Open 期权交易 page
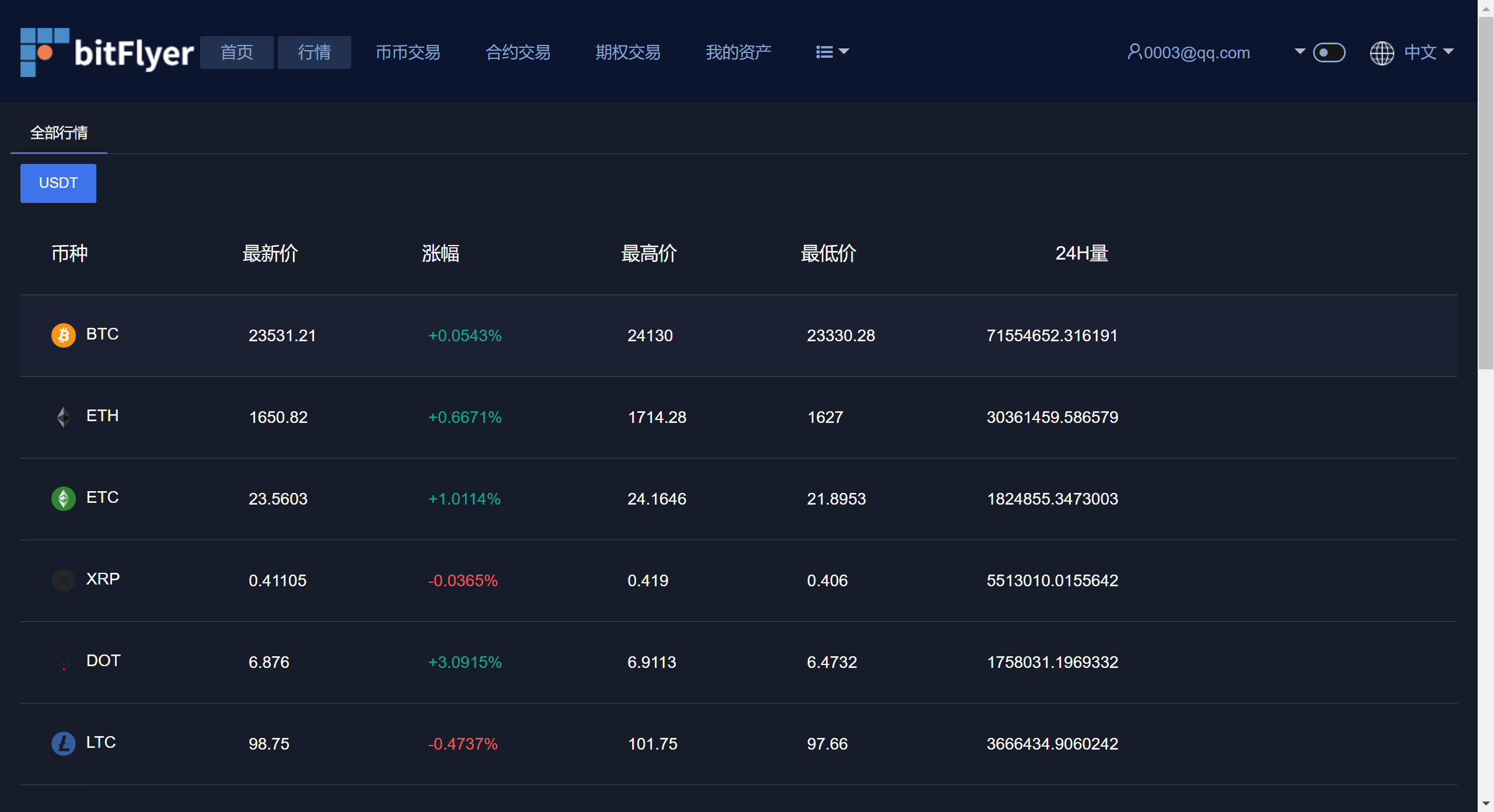Screen dimensions: 1494x812 (x=628, y=52)
